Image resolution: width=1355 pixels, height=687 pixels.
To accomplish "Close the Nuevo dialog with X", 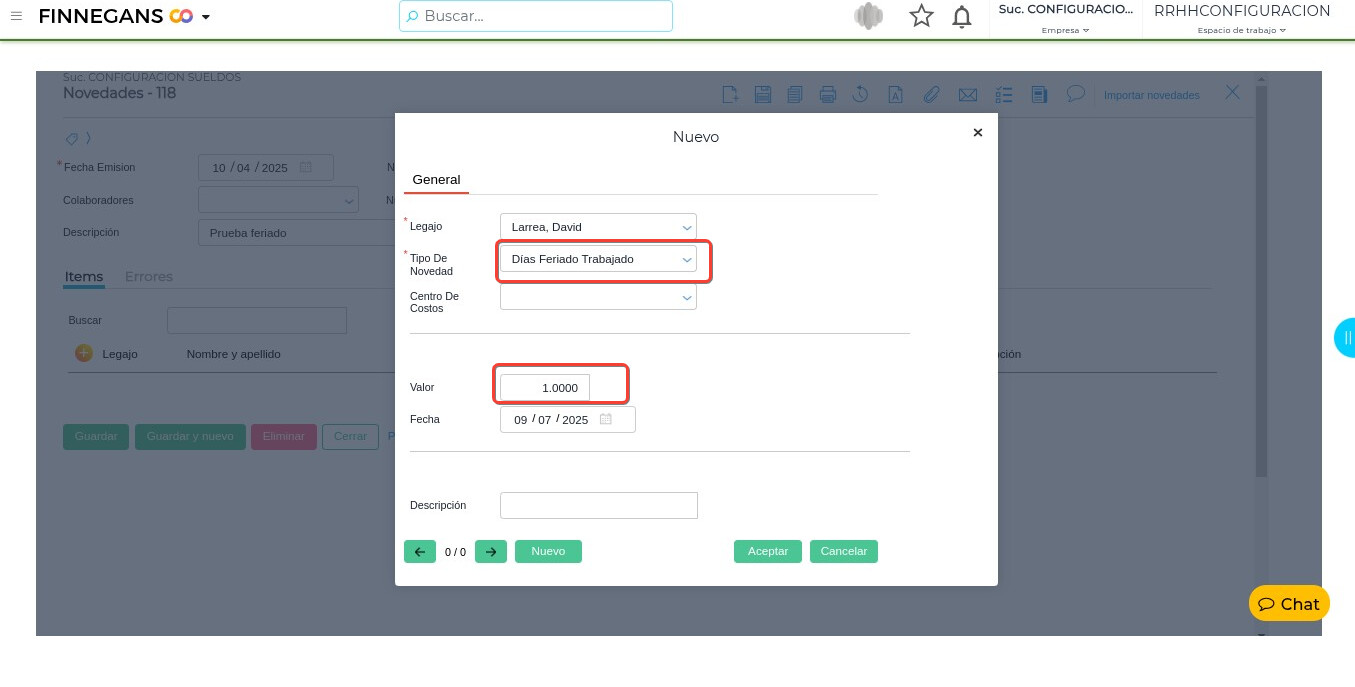I will click(978, 132).
